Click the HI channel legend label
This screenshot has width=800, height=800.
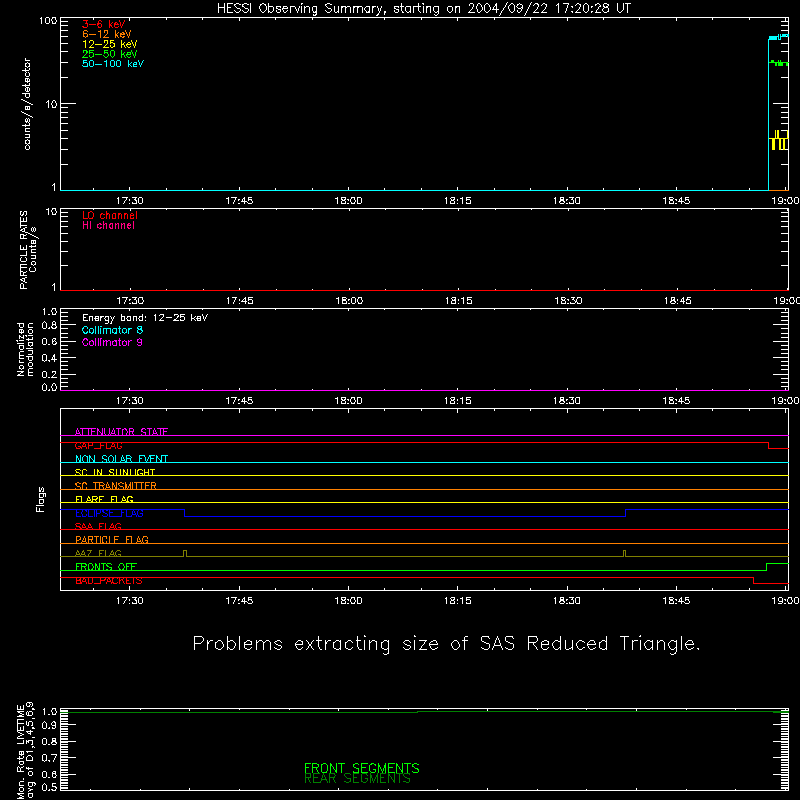tap(108, 226)
